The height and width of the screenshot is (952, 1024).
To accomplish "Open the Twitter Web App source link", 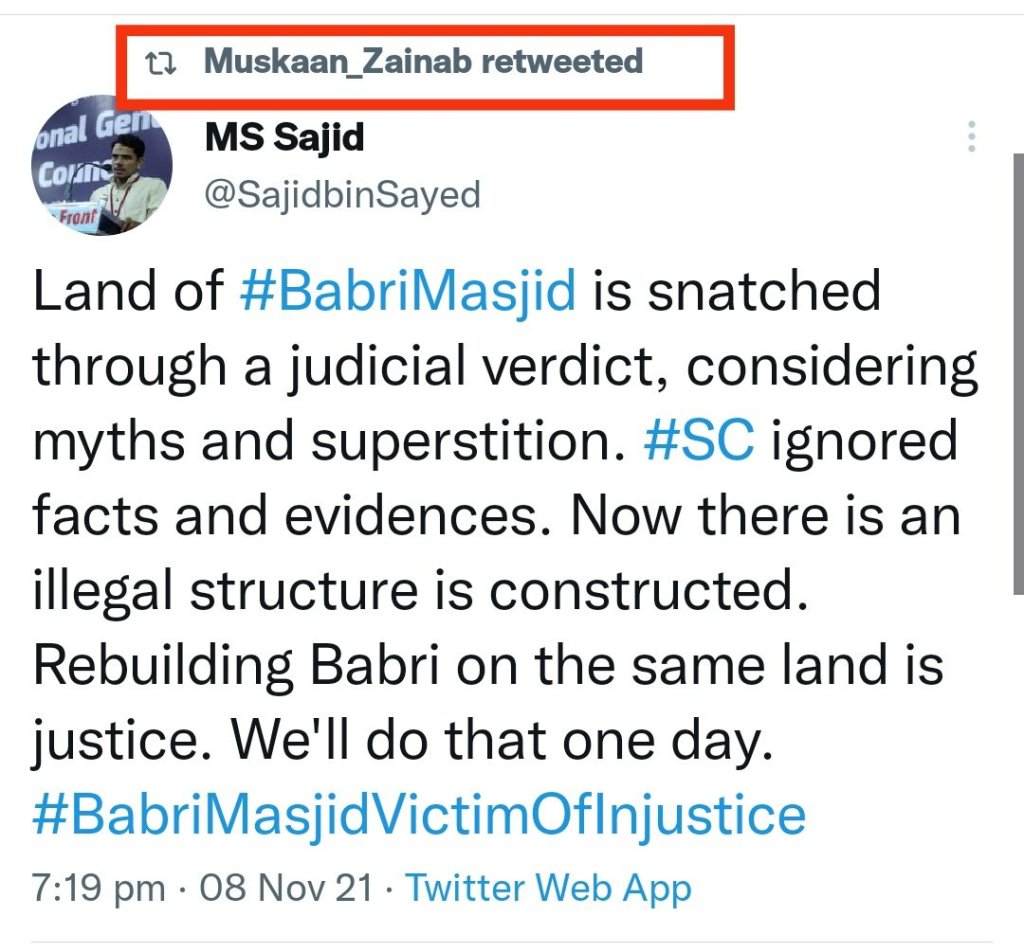I will [x=548, y=888].
